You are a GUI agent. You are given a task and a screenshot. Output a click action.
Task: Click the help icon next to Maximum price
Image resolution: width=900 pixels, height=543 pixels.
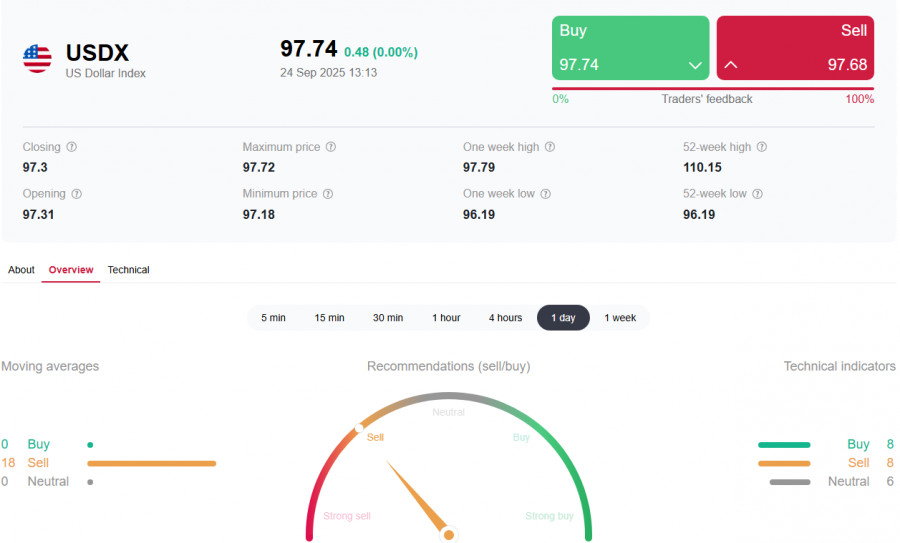coord(331,147)
